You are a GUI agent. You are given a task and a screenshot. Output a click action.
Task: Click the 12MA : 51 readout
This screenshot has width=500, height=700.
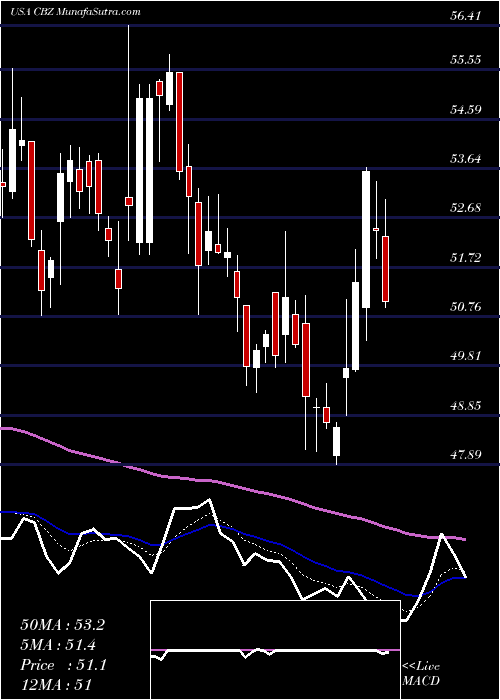tap(56, 685)
